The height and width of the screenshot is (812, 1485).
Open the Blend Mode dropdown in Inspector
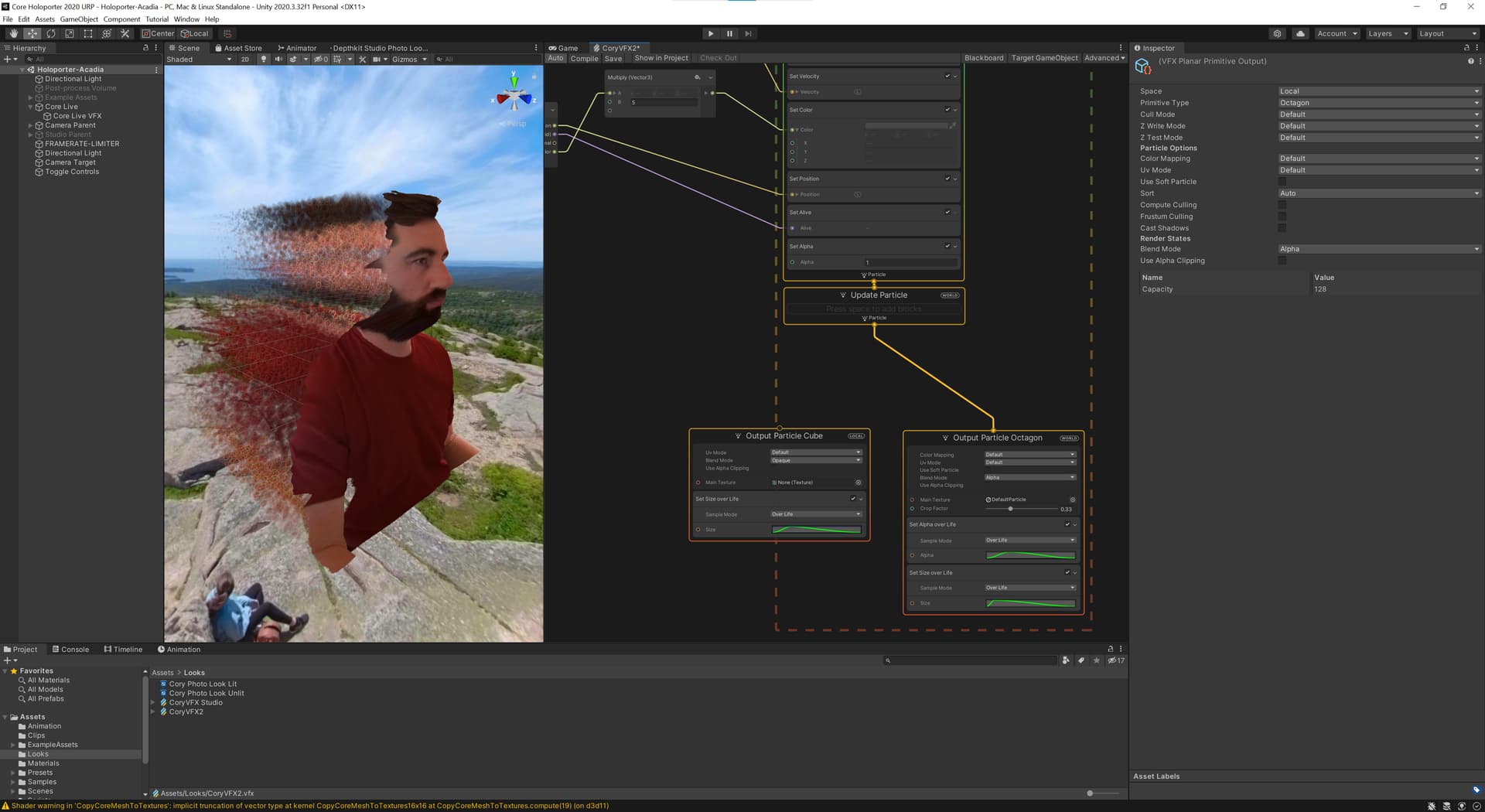pyautogui.click(x=1378, y=249)
